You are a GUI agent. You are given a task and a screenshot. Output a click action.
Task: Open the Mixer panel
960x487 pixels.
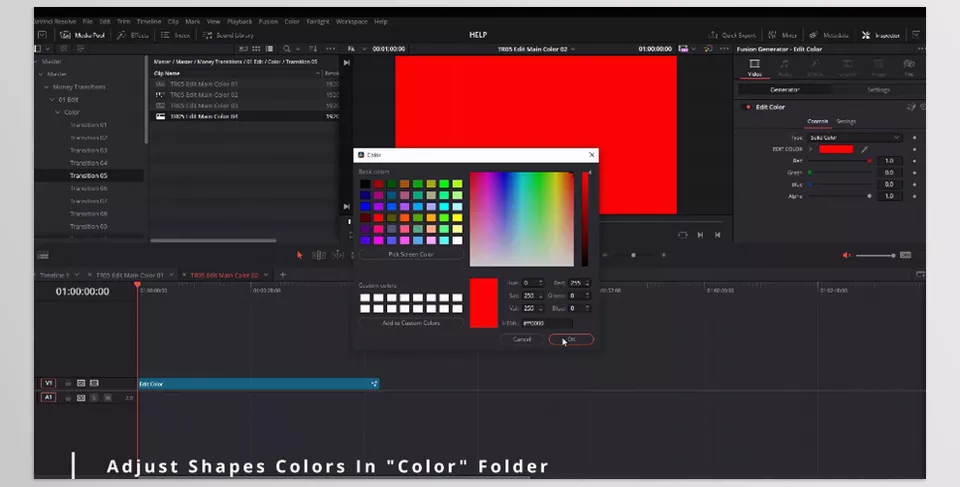[x=782, y=36]
